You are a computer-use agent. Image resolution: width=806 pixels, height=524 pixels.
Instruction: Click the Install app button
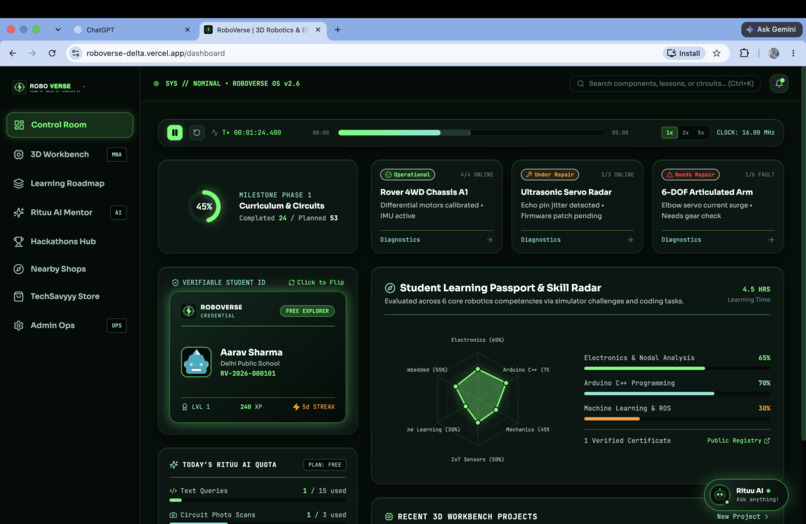684,53
